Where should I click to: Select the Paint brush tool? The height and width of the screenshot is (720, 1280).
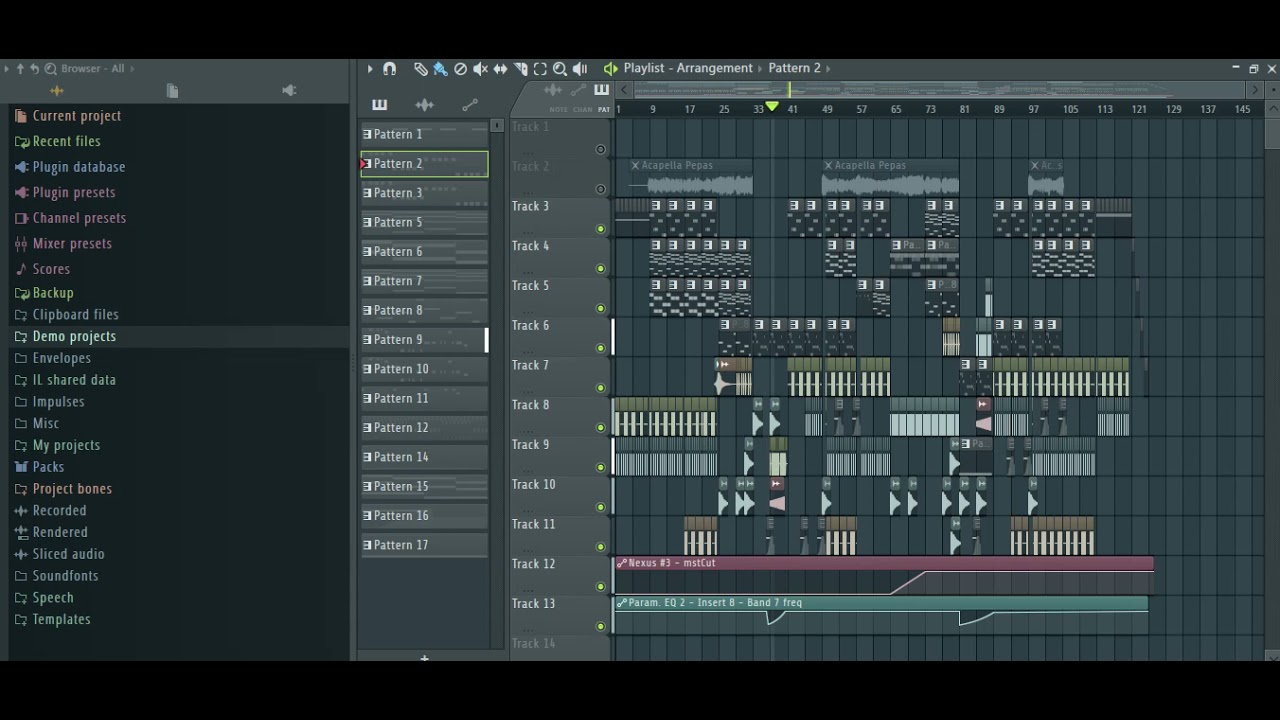pyautogui.click(x=440, y=68)
